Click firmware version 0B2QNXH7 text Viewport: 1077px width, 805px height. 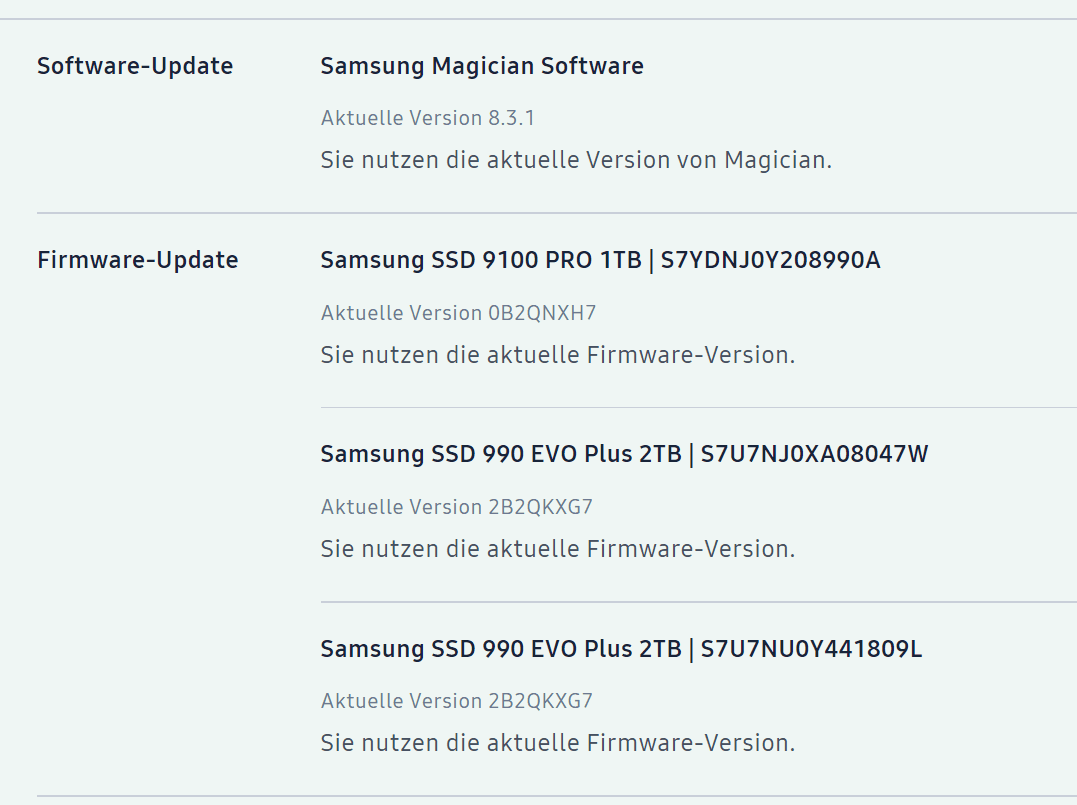[541, 313]
